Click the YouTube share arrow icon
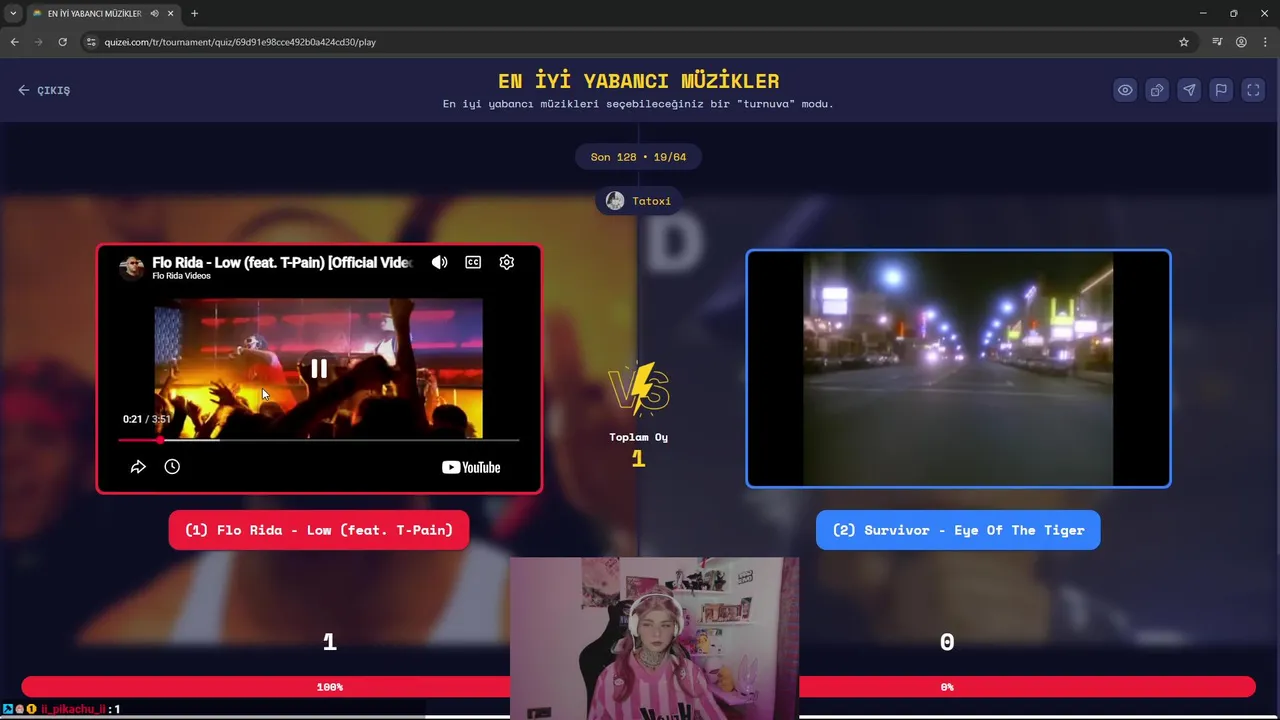 [138, 467]
